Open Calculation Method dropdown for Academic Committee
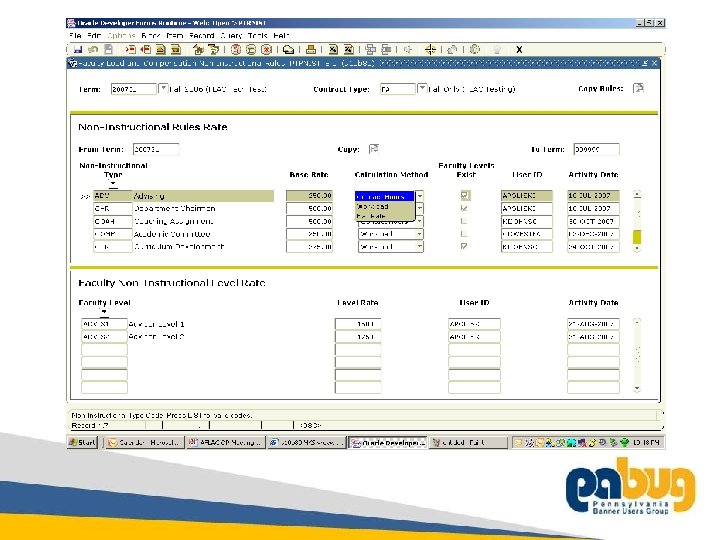 coord(419,234)
